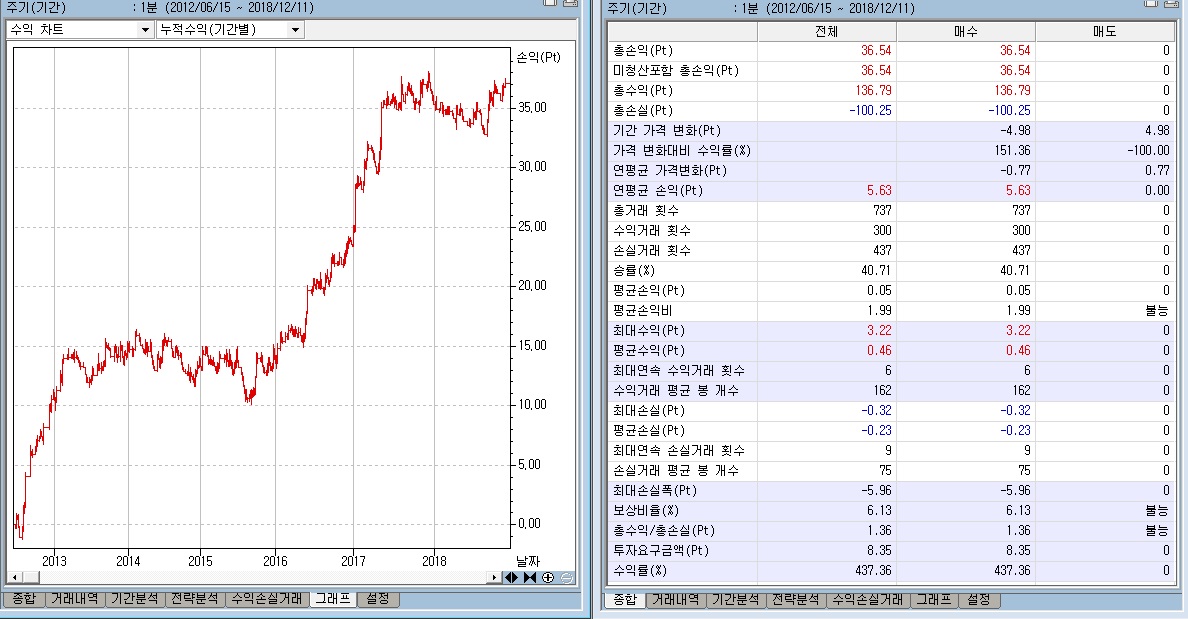Open the 기간분석 tab under the chart

point(135,599)
